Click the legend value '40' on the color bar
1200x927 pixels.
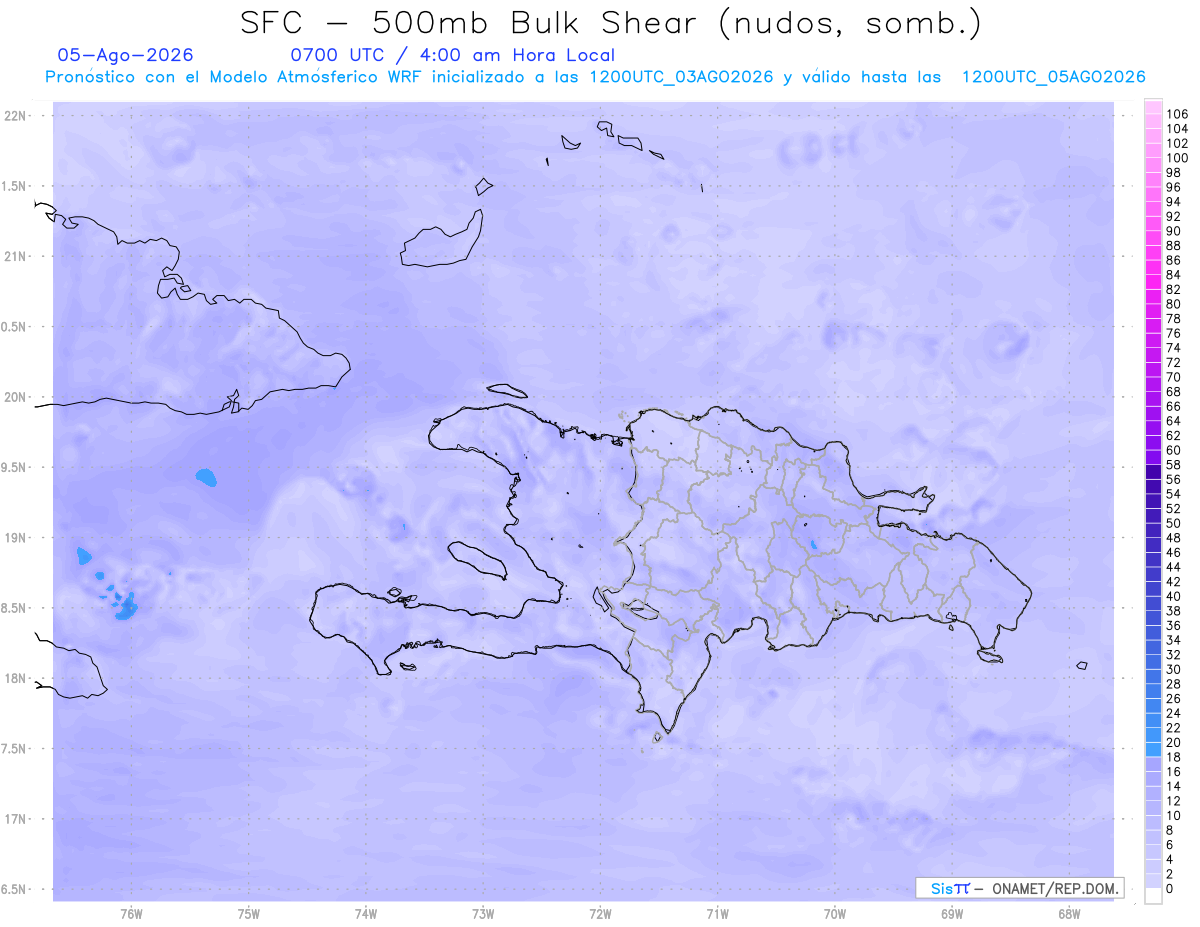(1173, 596)
